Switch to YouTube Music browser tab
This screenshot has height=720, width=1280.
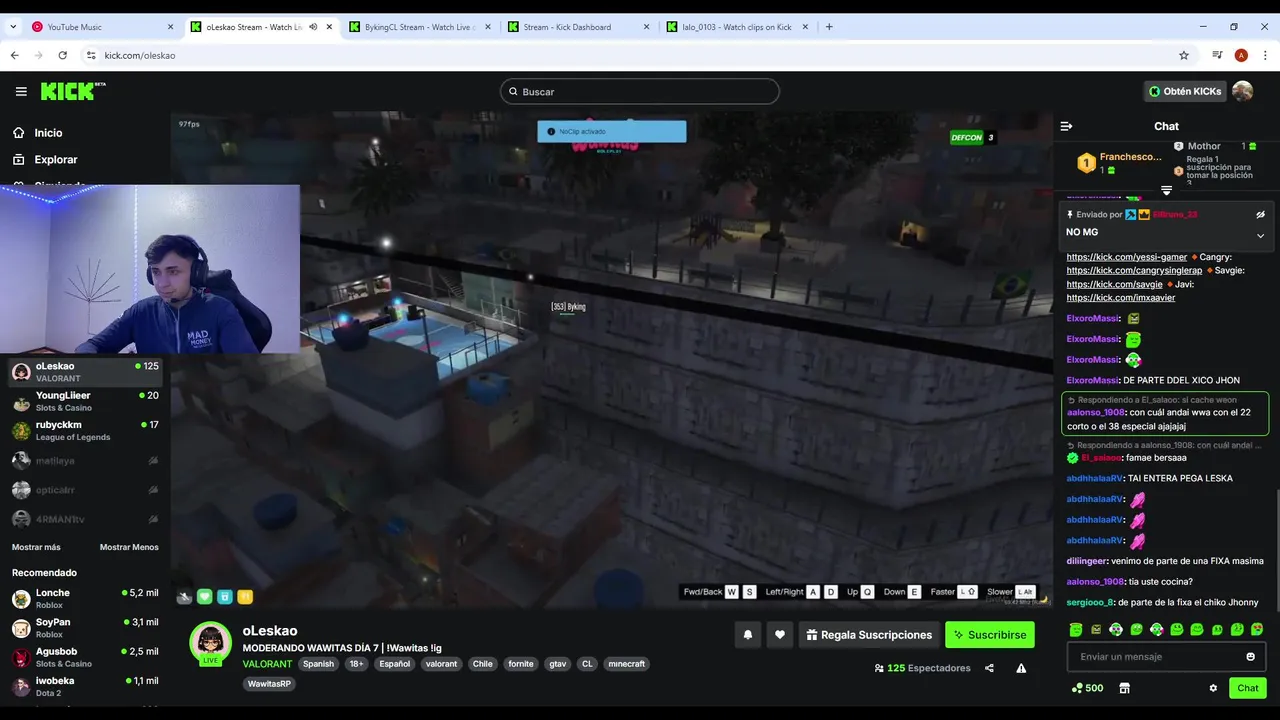103,27
